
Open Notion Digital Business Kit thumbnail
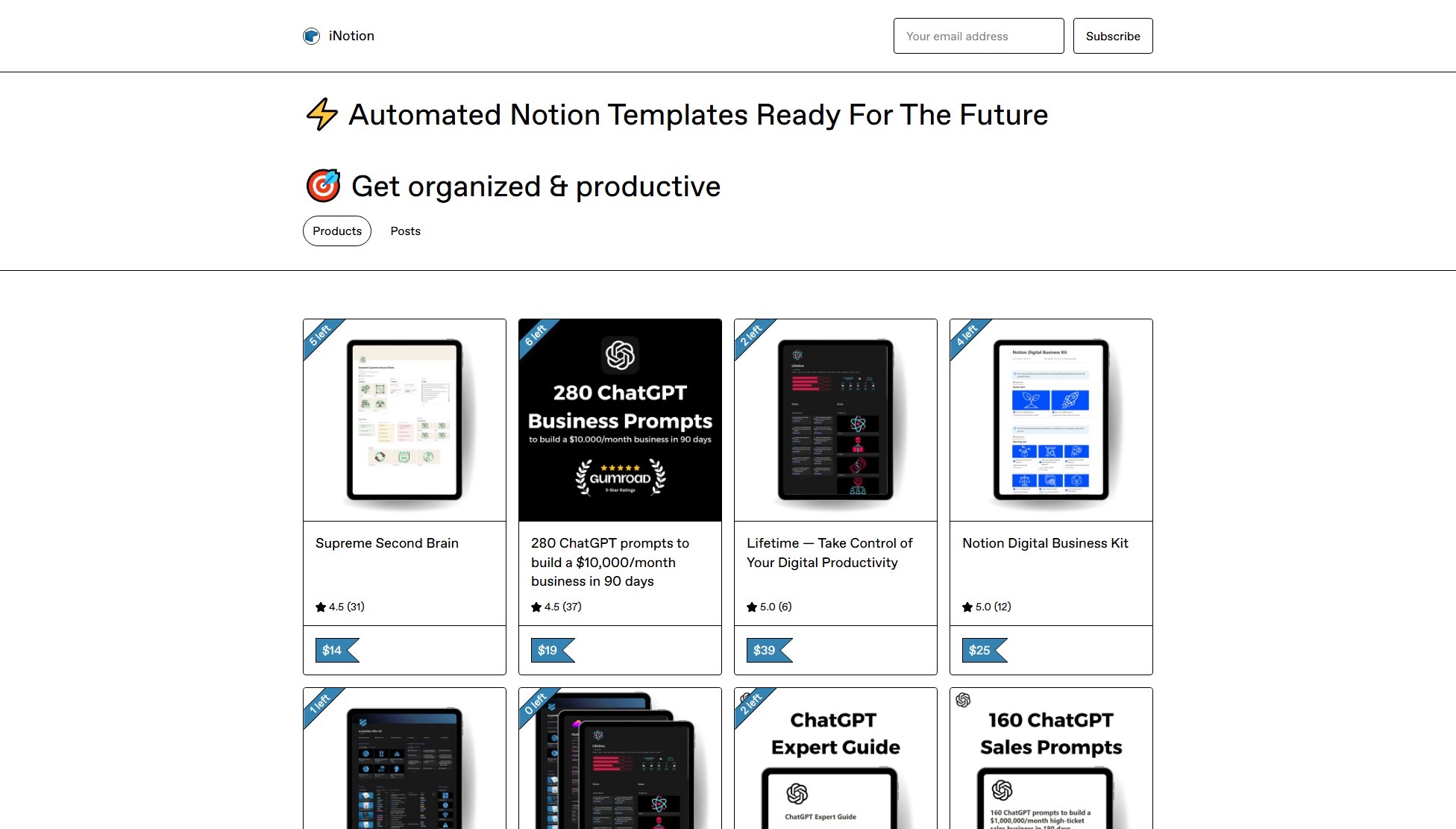pyautogui.click(x=1051, y=420)
